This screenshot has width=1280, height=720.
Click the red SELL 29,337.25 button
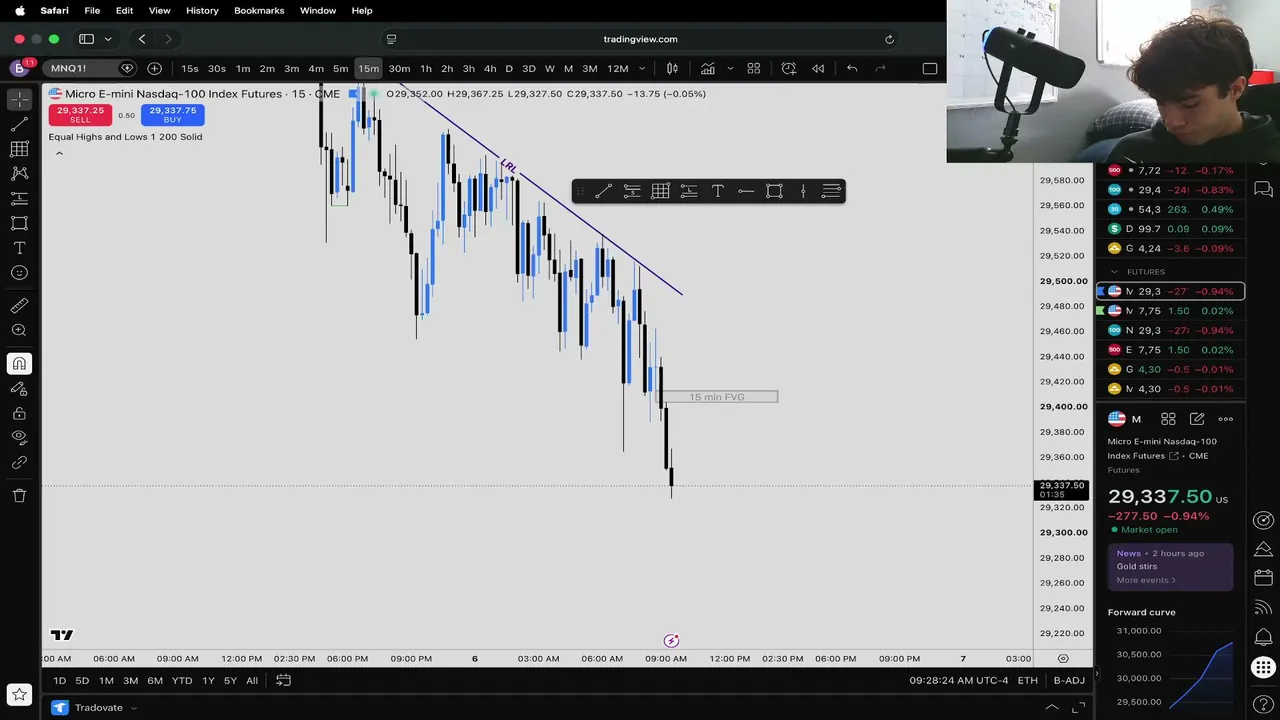pos(80,115)
